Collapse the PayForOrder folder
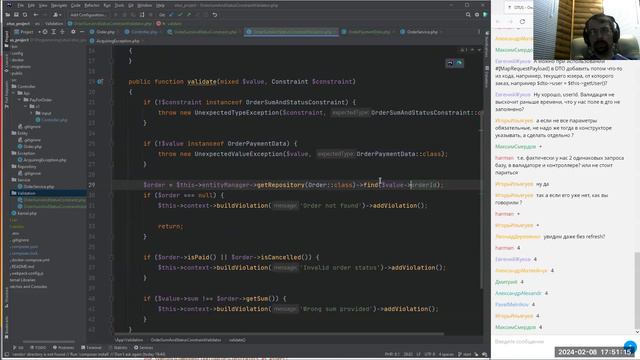The width and height of the screenshot is (640, 360). 19,100
